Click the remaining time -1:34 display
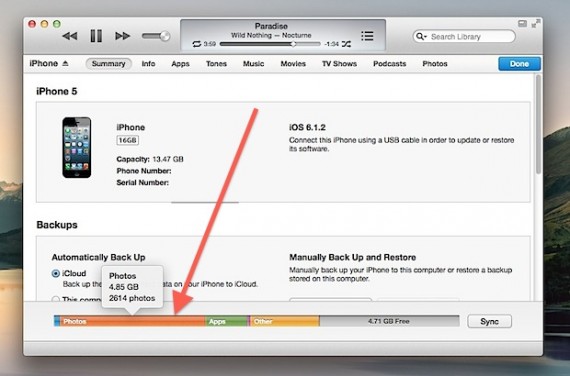 (x=332, y=44)
